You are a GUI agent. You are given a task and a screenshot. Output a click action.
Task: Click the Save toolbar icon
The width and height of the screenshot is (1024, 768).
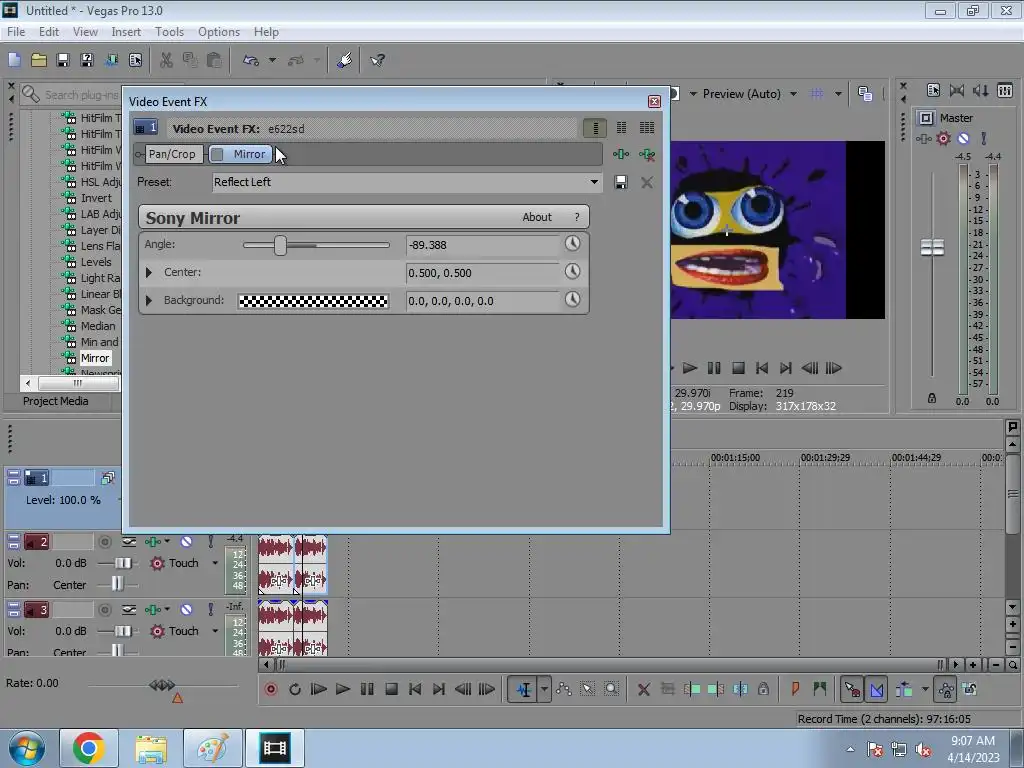pos(63,61)
